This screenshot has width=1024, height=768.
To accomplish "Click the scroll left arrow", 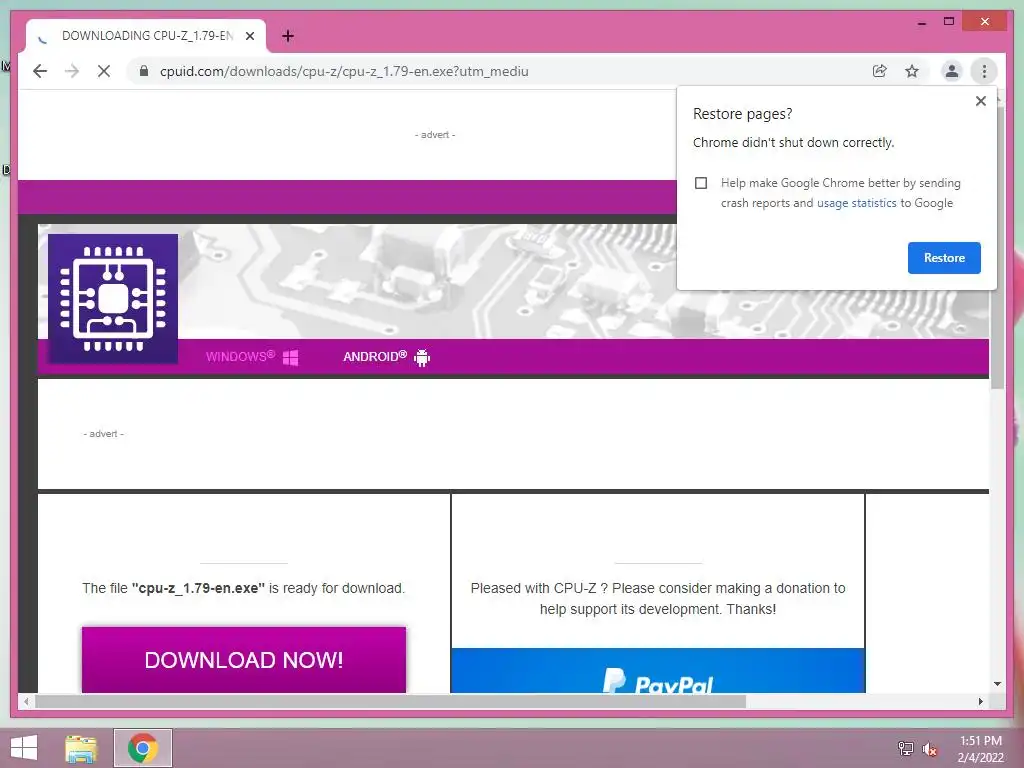I will [x=26, y=701].
